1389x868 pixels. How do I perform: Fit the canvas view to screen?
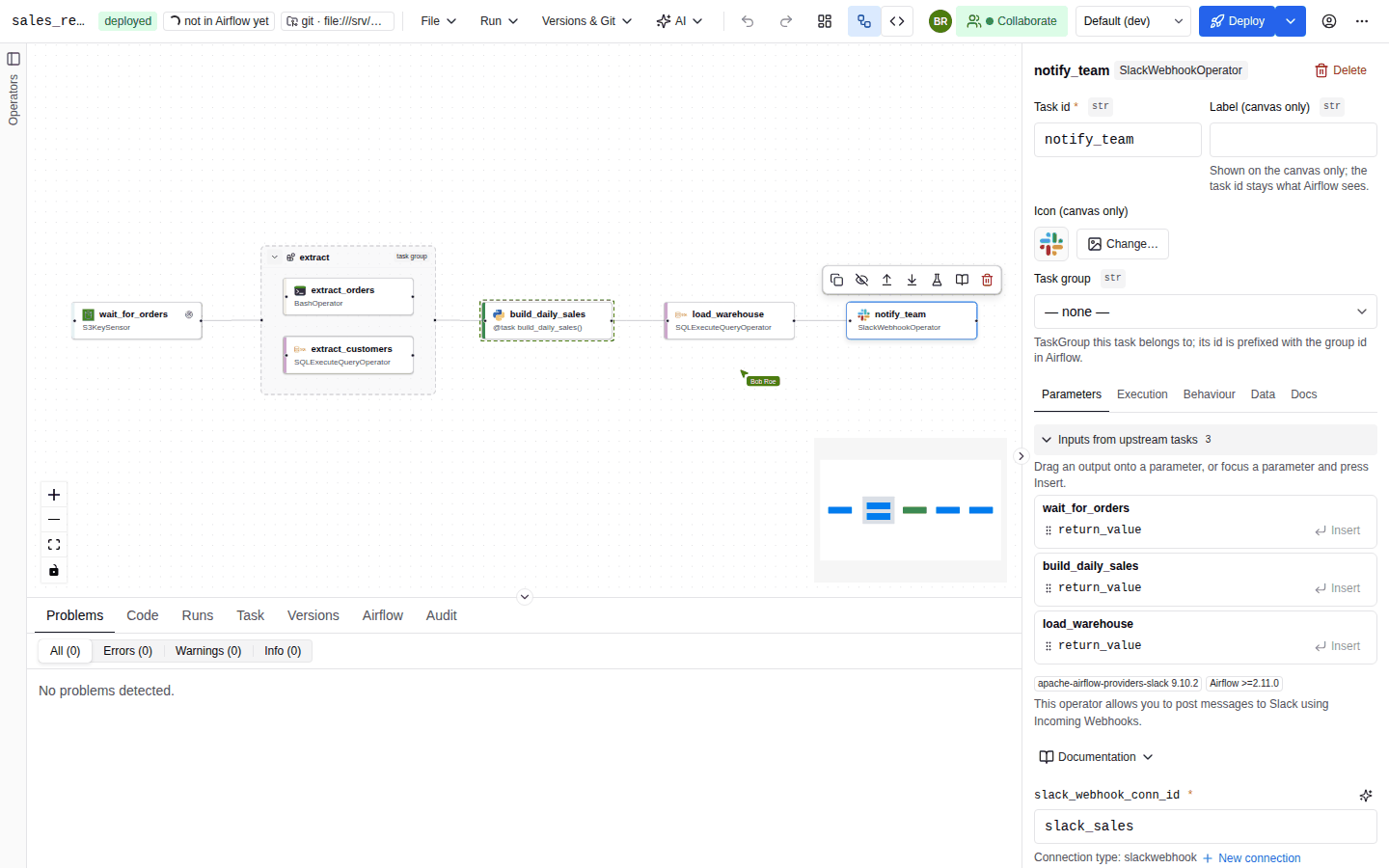(x=54, y=545)
